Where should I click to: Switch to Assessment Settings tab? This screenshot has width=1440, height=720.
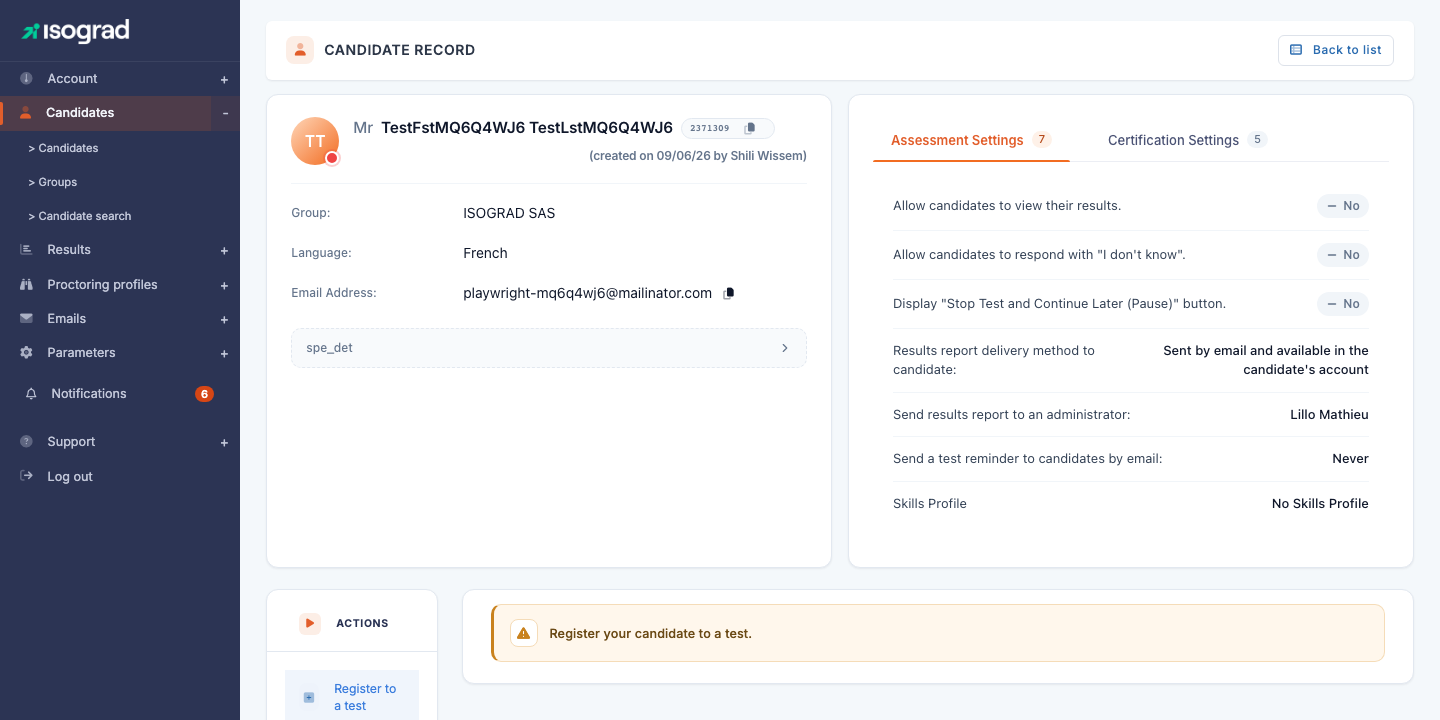(971, 140)
